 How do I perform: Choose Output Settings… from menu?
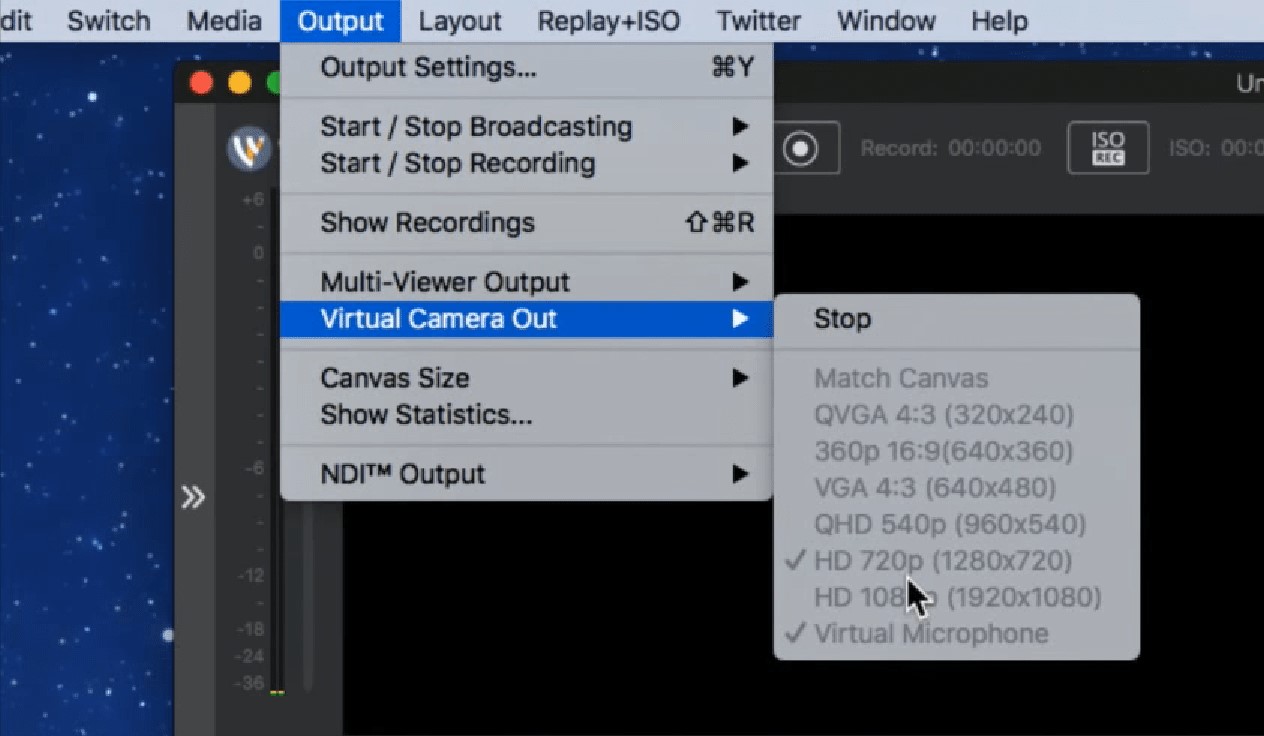click(527, 68)
